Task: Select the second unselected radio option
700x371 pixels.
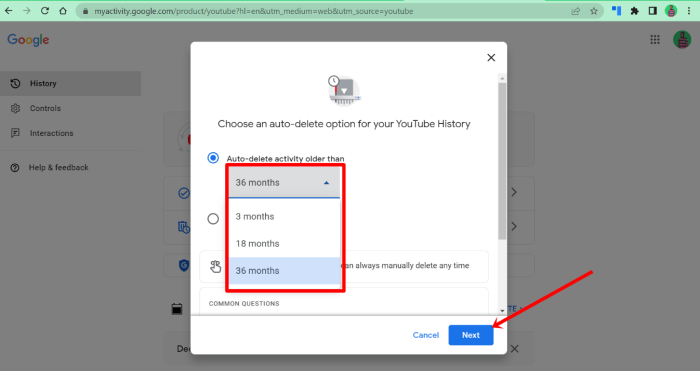Action: [213, 219]
